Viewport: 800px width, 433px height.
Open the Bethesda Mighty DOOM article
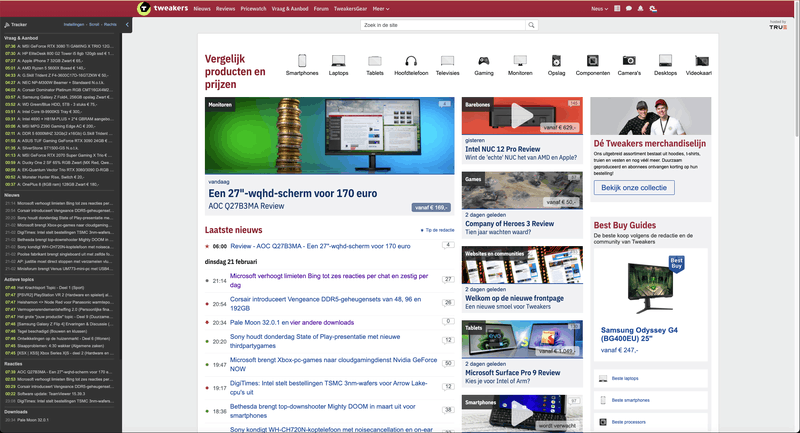click(322, 411)
